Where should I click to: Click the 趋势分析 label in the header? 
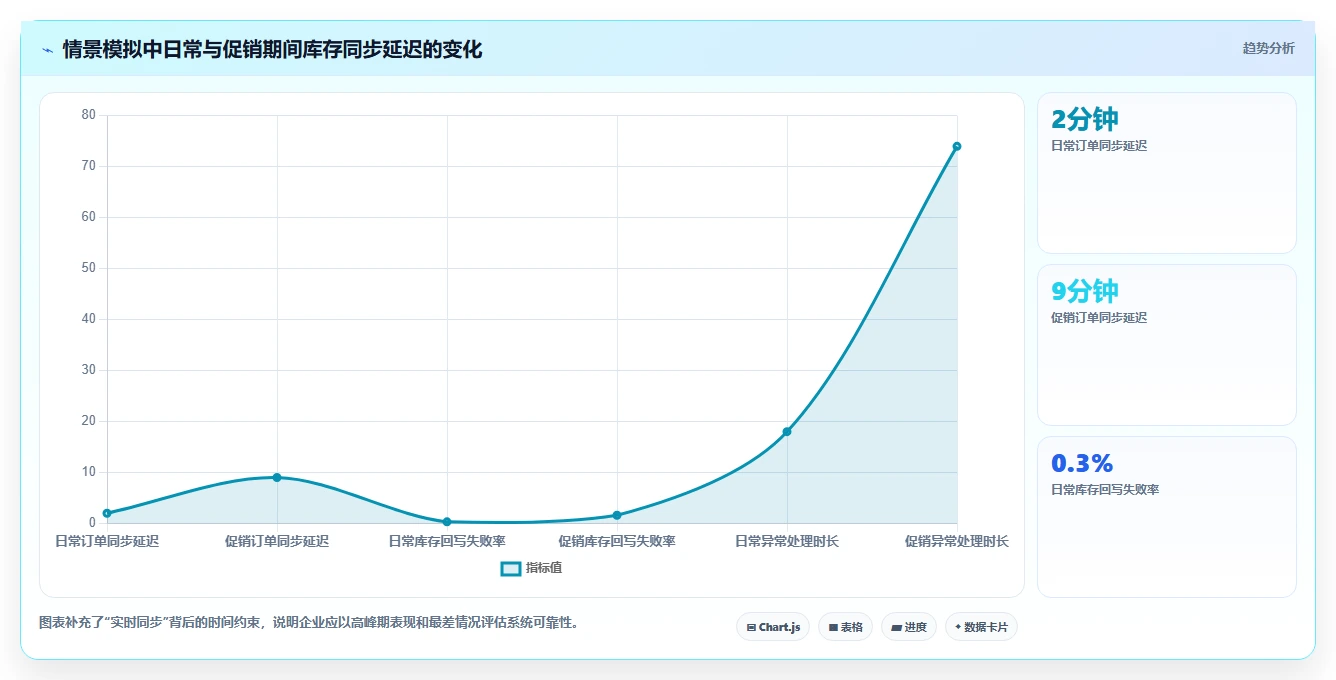pyautogui.click(x=1268, y=48)
